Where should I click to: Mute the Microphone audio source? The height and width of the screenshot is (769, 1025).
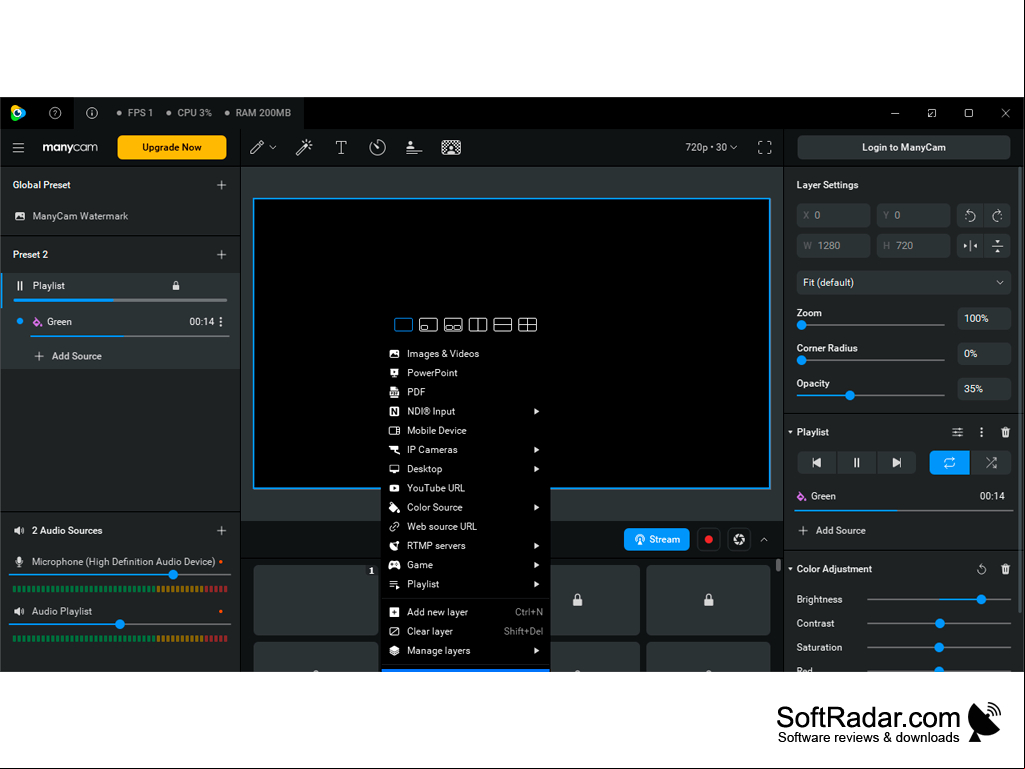pyautogui.click(x=19, y=562)
